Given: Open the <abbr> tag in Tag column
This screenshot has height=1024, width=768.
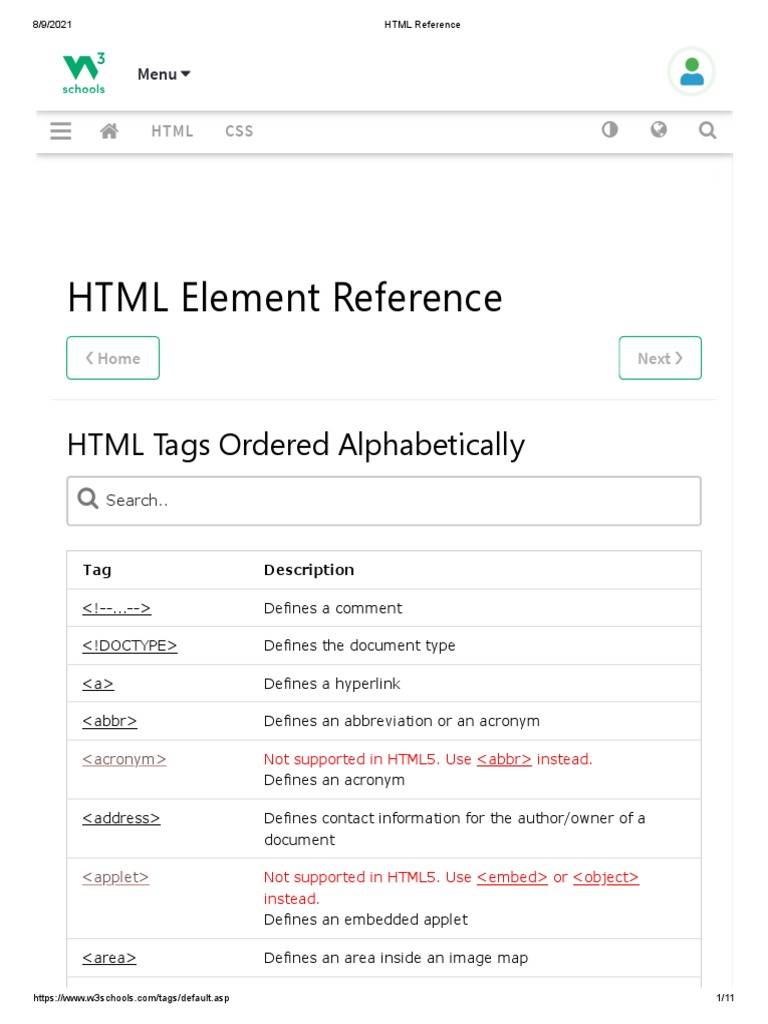Looking at the screenshot, I should click(109, 721).
